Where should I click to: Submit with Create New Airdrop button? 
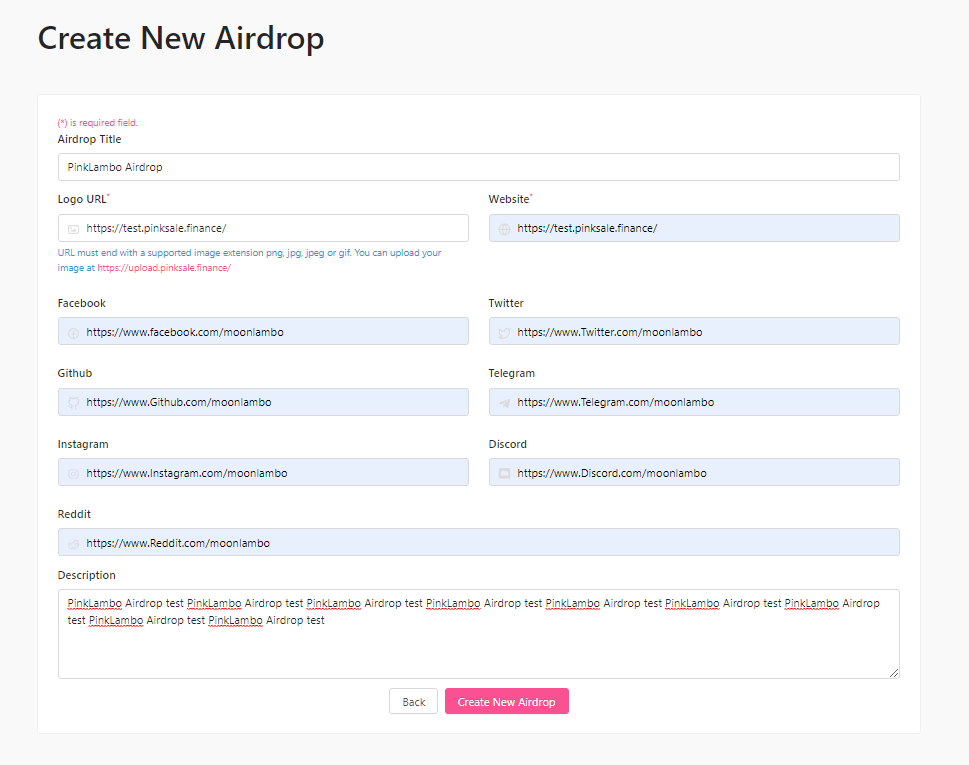507,701
